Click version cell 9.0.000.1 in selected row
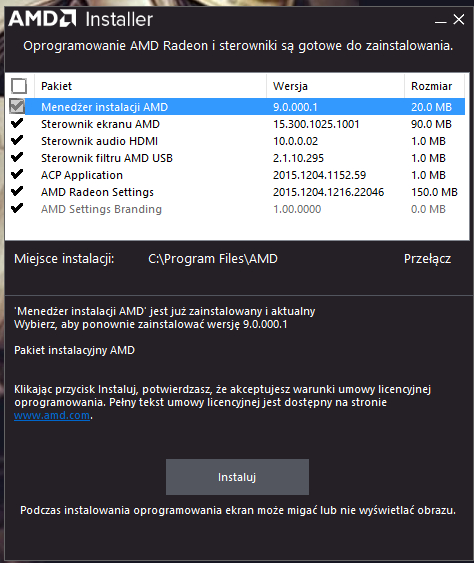Screen dimensions: 474x563 tap(295, 107)
